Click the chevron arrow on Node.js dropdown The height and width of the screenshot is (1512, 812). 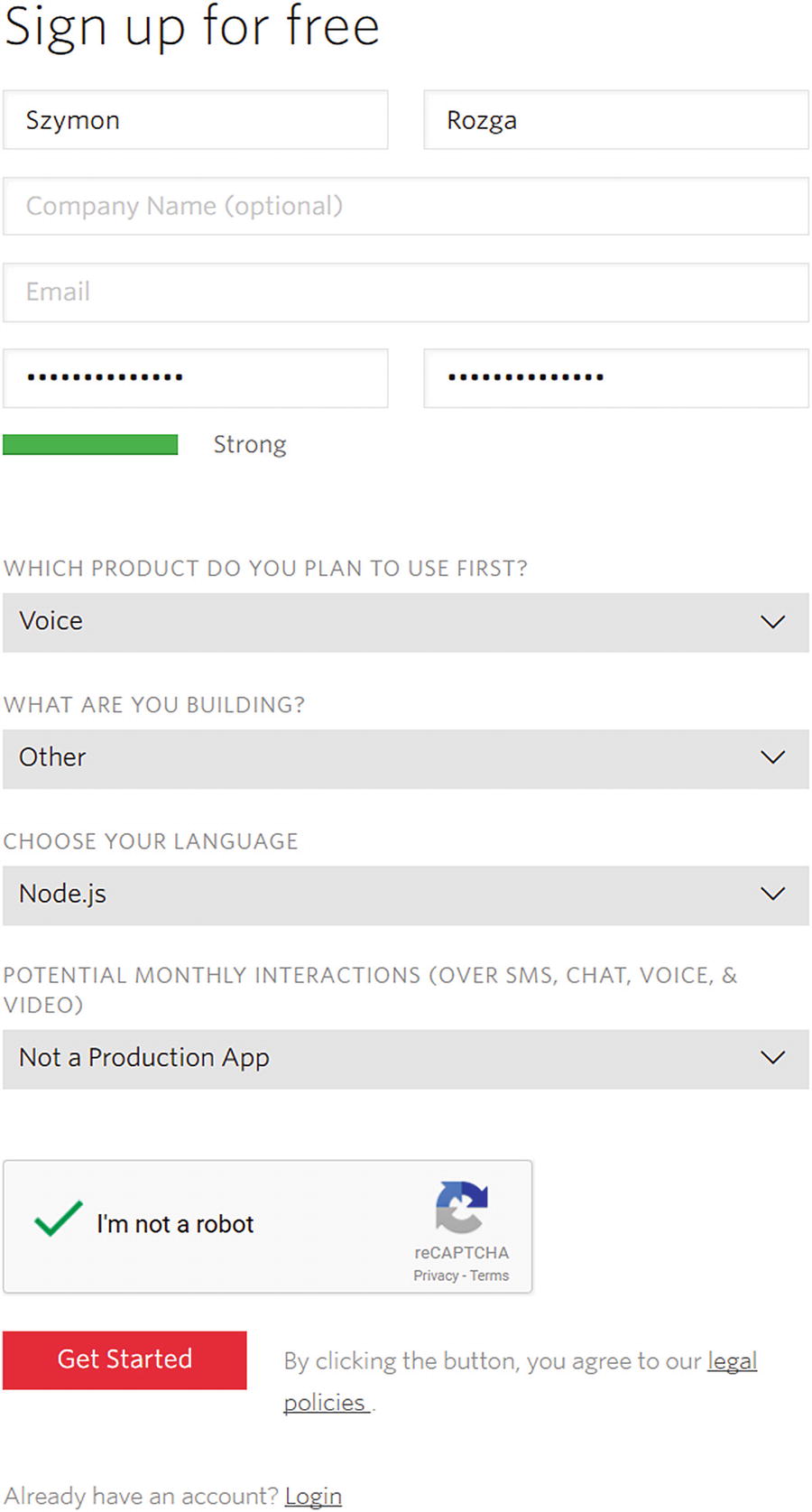[773, 895]
